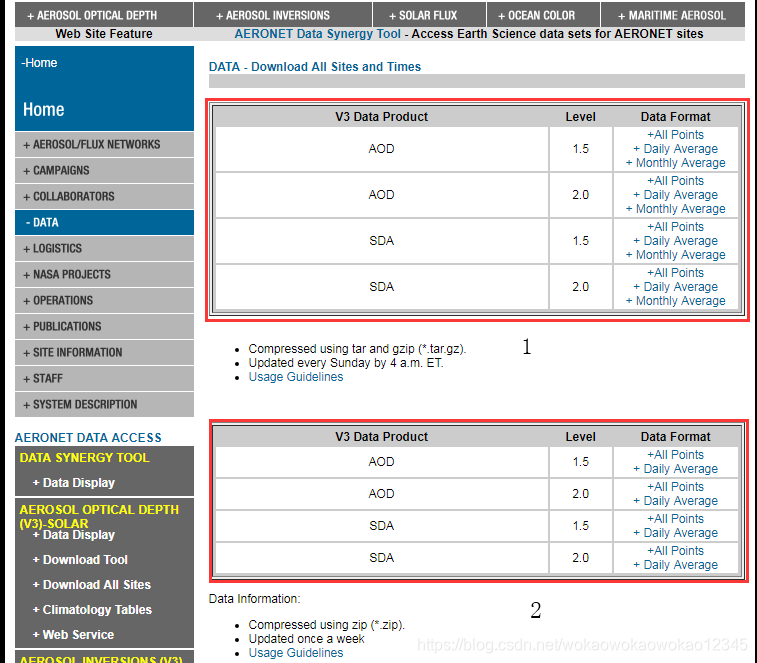The image size is (757, 663).
Task: Download AOD Level 1.5 Monthly Average tar.gz
Action: pyautogui.click(x=675, y=163)
